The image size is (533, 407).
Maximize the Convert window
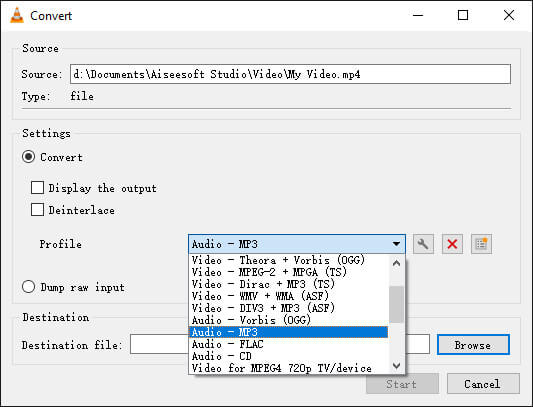[463, 15]
